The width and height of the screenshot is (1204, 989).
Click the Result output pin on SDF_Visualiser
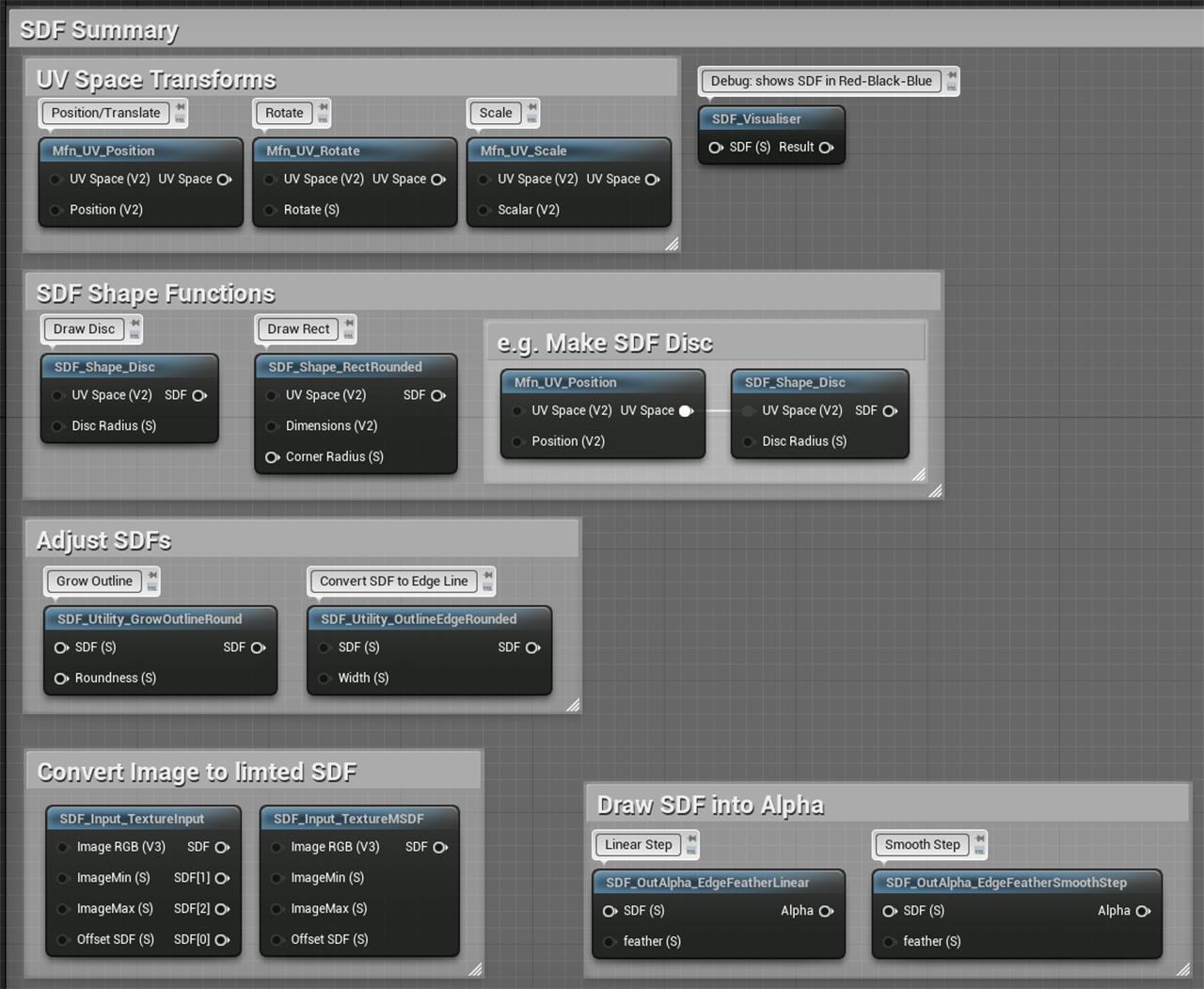826,148
